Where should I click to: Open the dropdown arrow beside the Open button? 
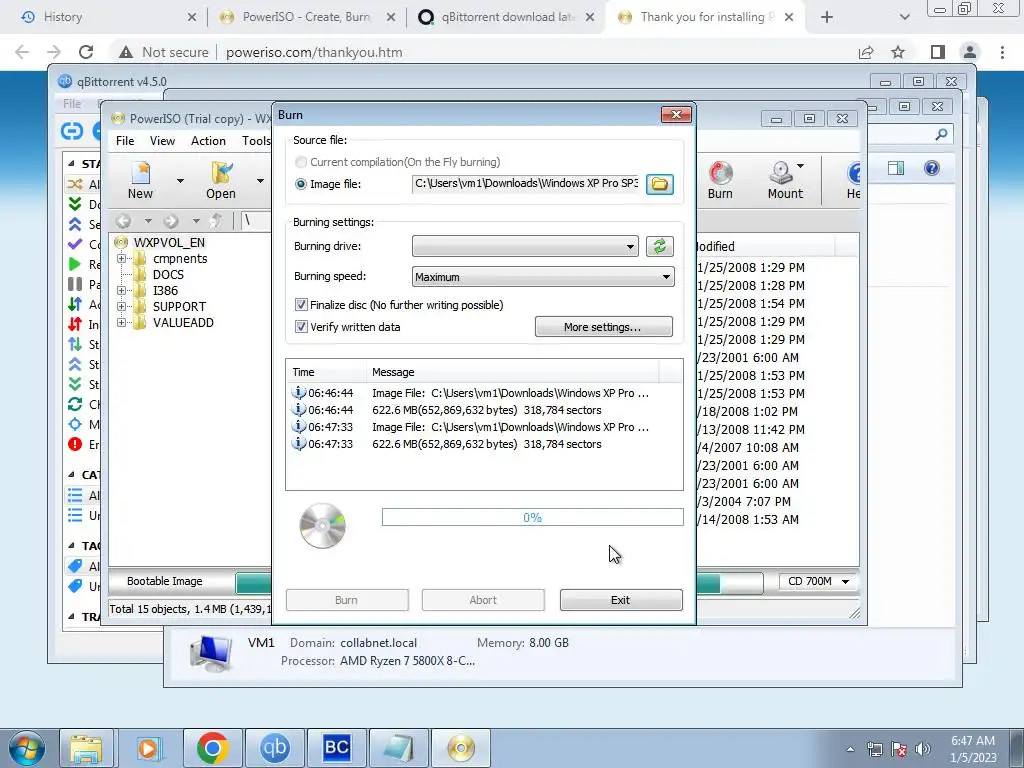(260, 181)
